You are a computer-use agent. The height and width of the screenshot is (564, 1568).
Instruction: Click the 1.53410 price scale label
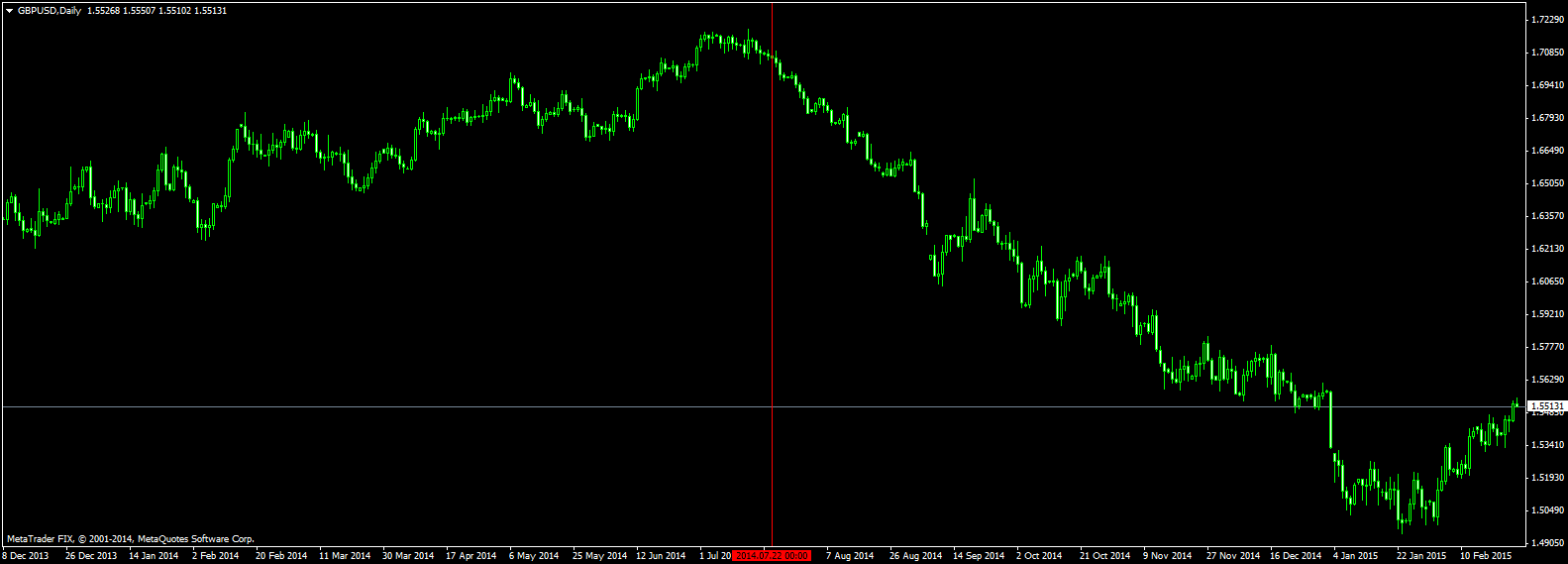click(x=1547, y=445)
